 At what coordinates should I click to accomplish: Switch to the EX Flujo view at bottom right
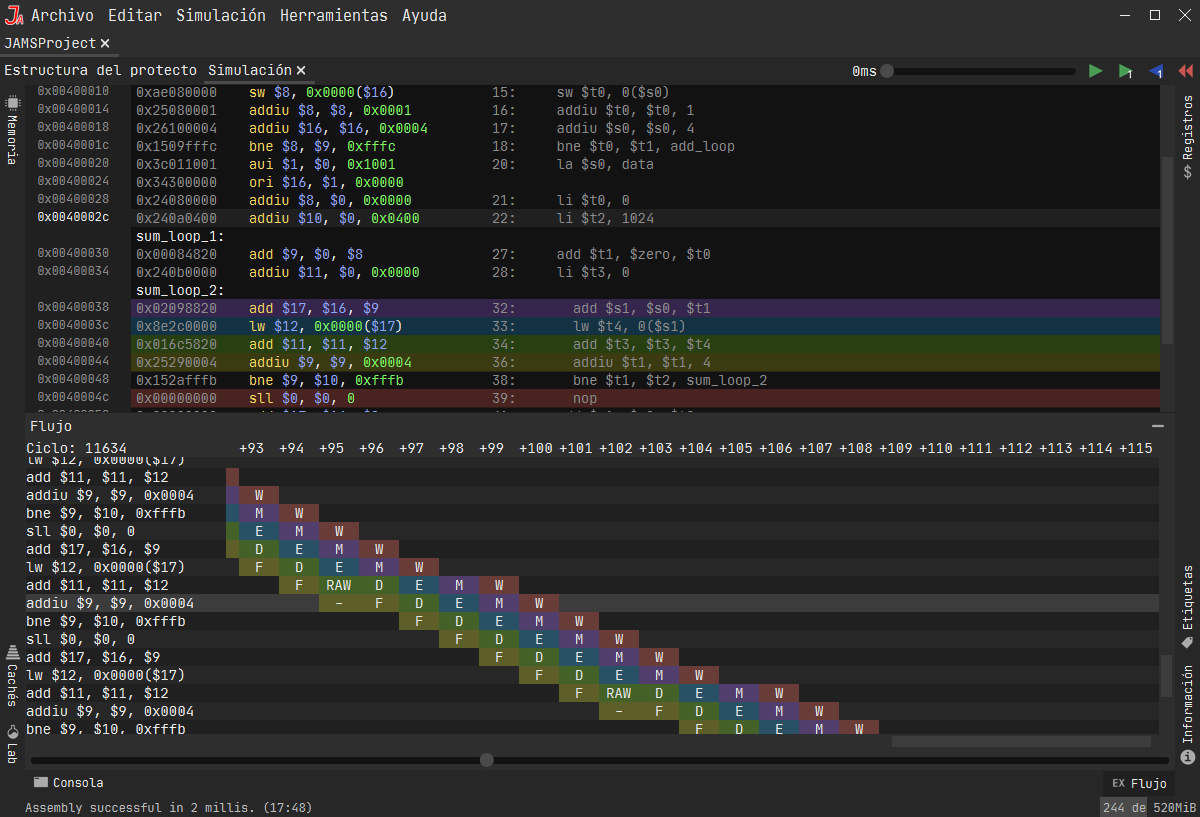[1138, 784]
